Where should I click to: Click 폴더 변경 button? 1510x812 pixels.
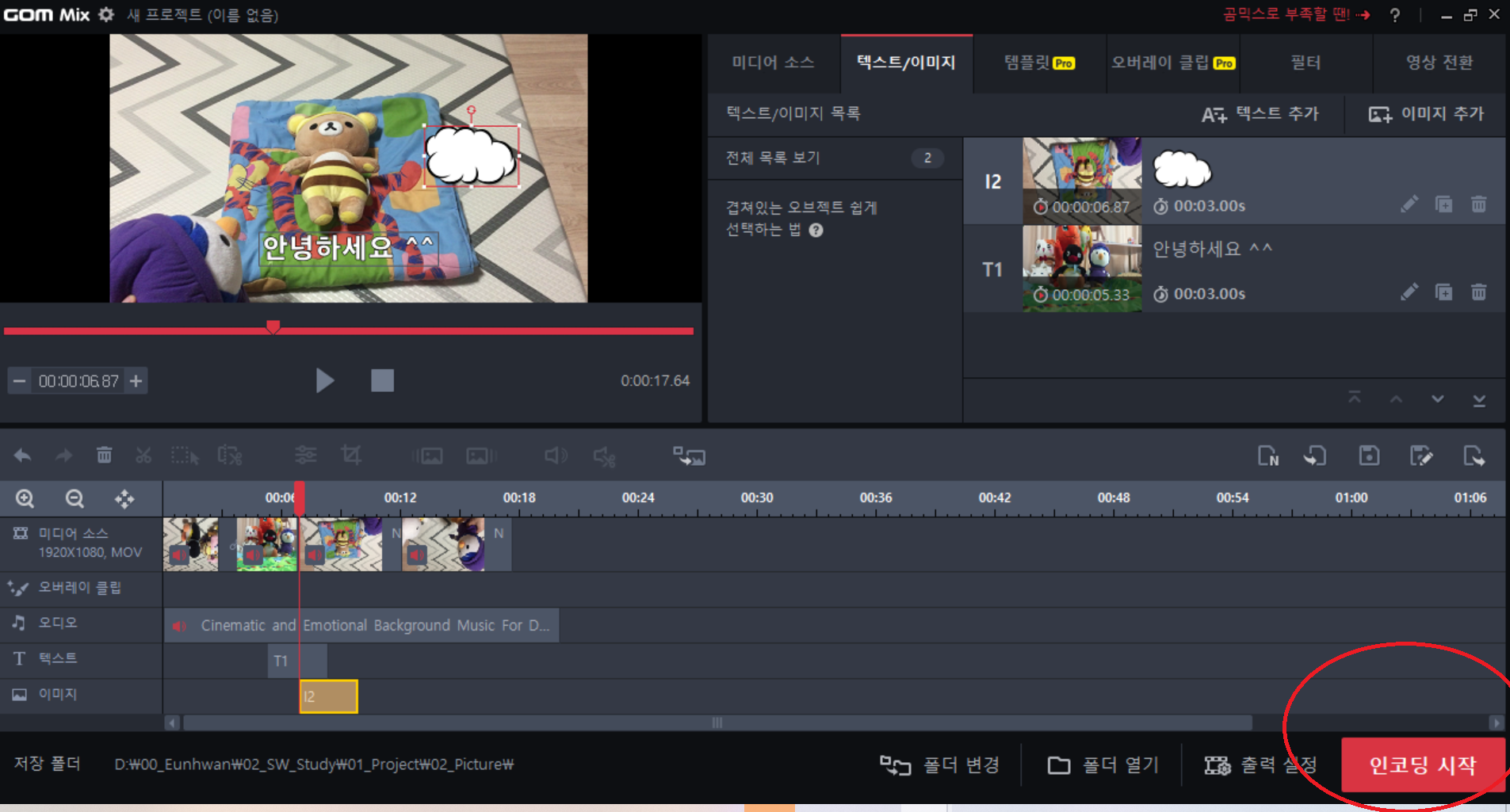tap(940, 765)
